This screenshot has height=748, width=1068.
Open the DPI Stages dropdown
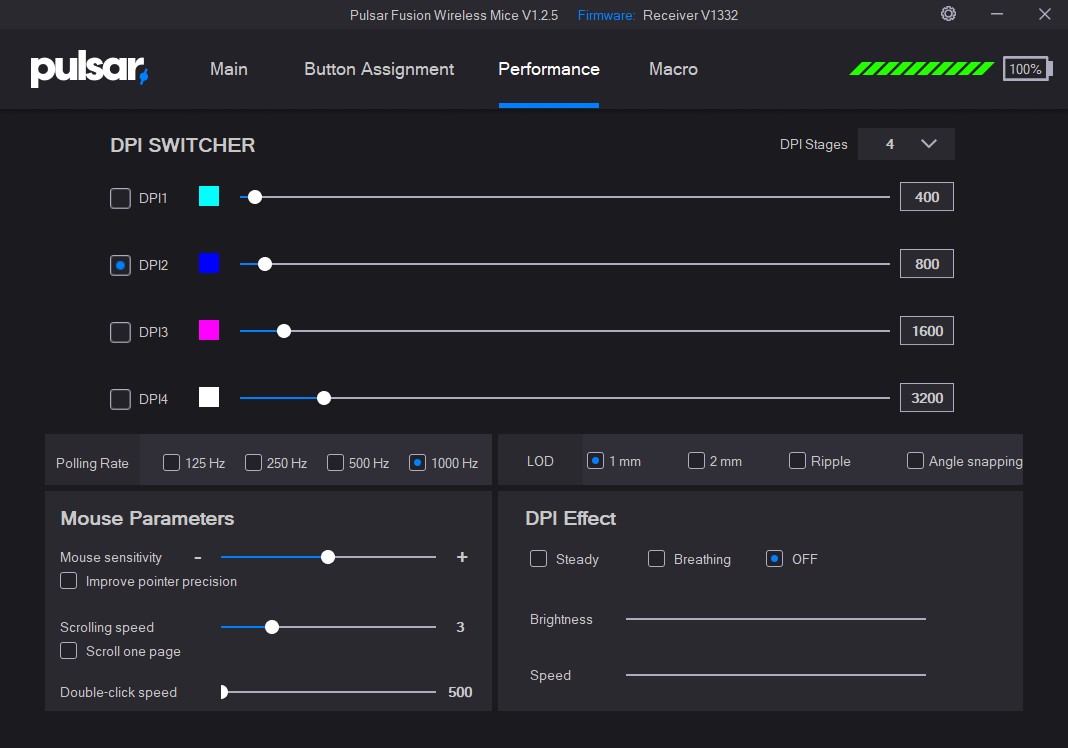tap(906, 144)
